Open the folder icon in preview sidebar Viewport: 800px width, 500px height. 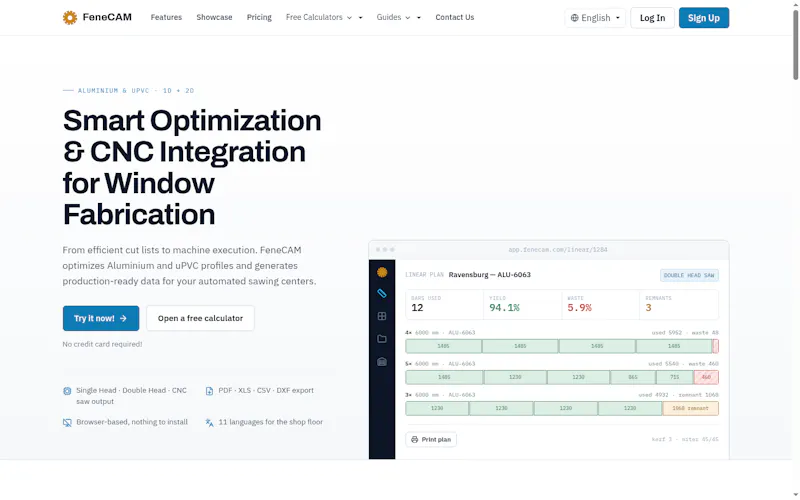pos(382,339)
